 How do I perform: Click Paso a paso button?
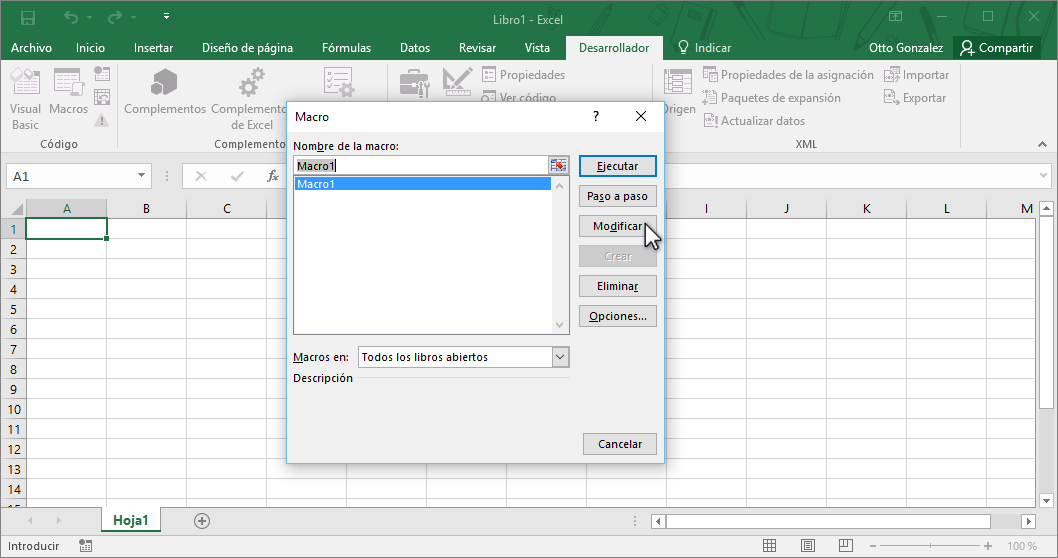[x=617, y=196]
